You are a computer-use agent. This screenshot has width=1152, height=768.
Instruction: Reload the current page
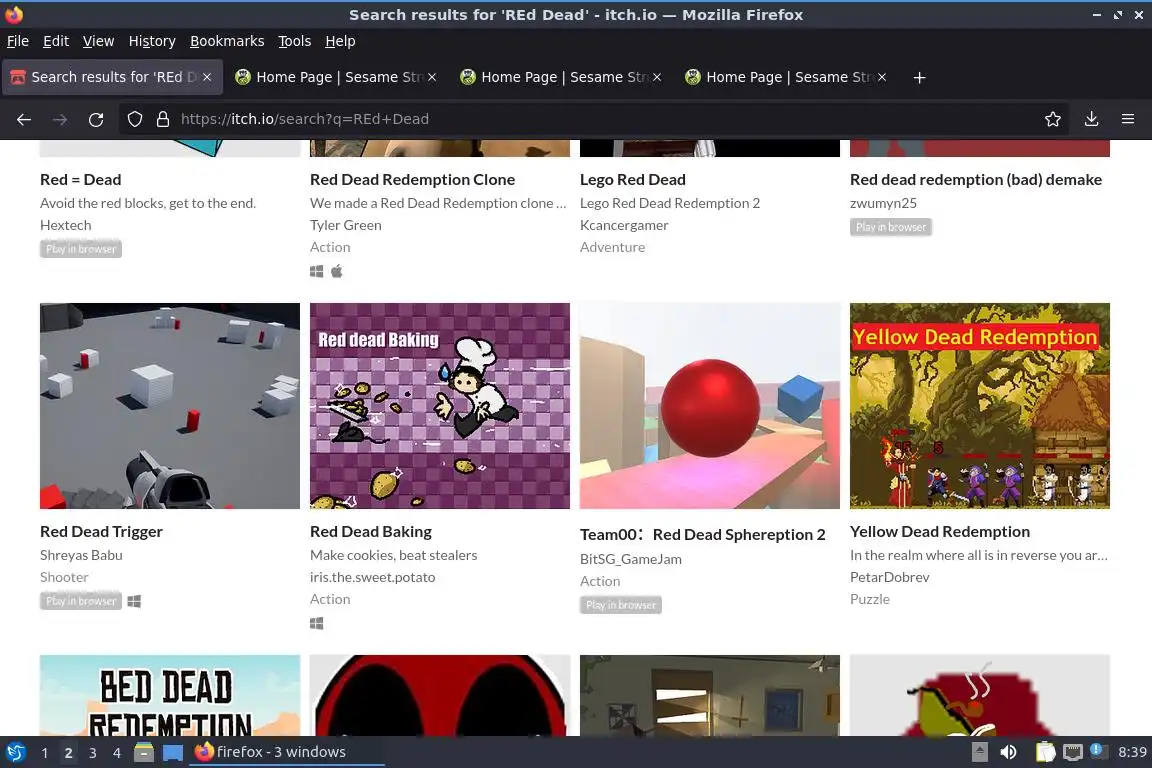click(x=96, y=119)
